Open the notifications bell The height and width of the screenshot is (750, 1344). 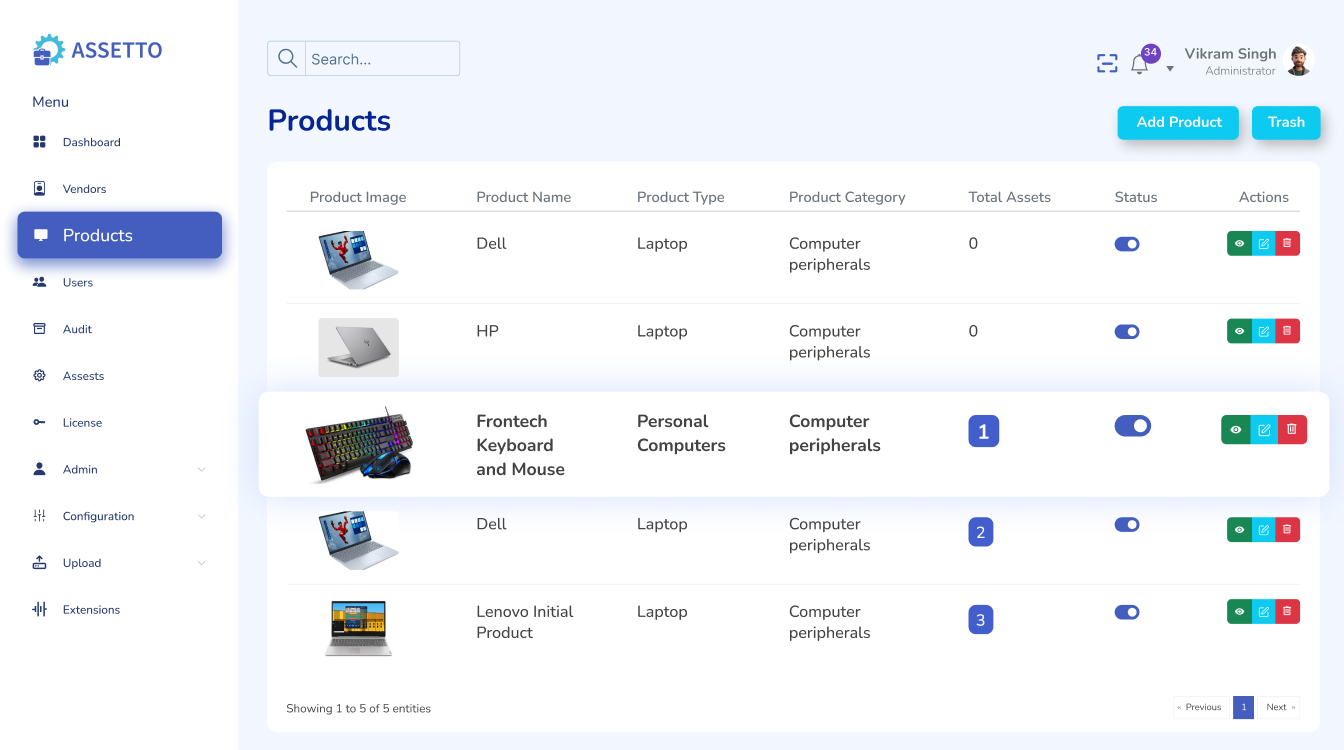pos(1139,65)
